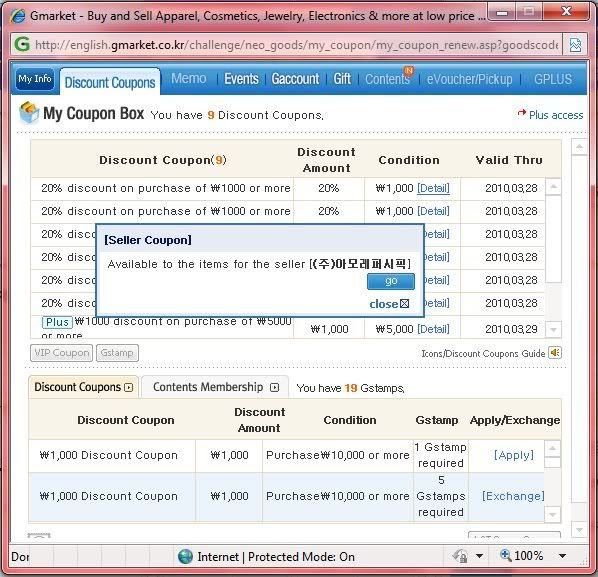Open the Events menu item
Viewport: 598px width, 577px height.
point(241,79)
